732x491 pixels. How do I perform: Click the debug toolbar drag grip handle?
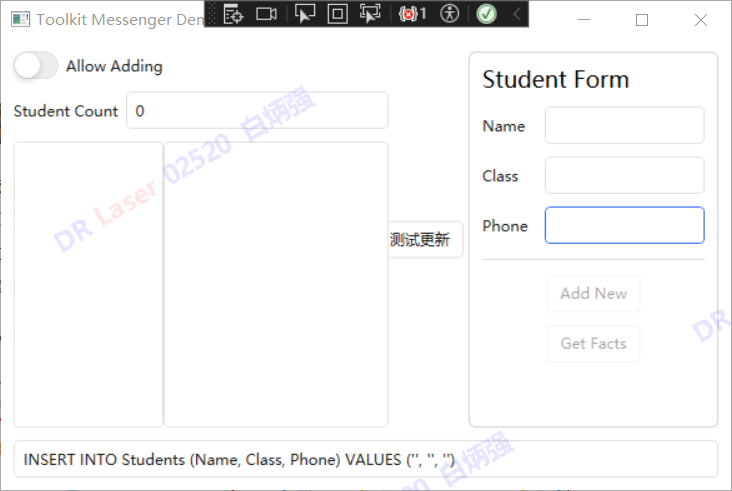212,14
